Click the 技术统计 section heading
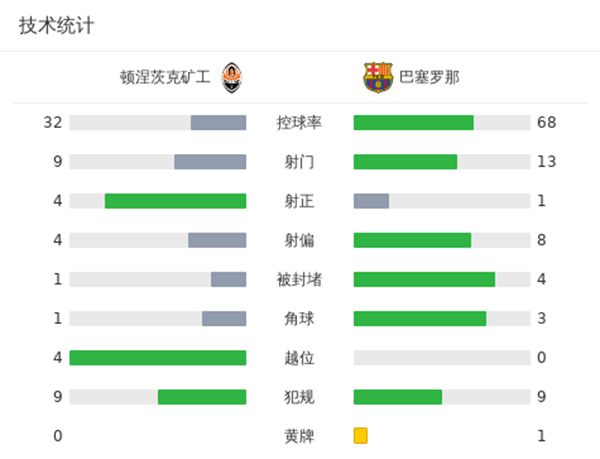 (57, 26)
